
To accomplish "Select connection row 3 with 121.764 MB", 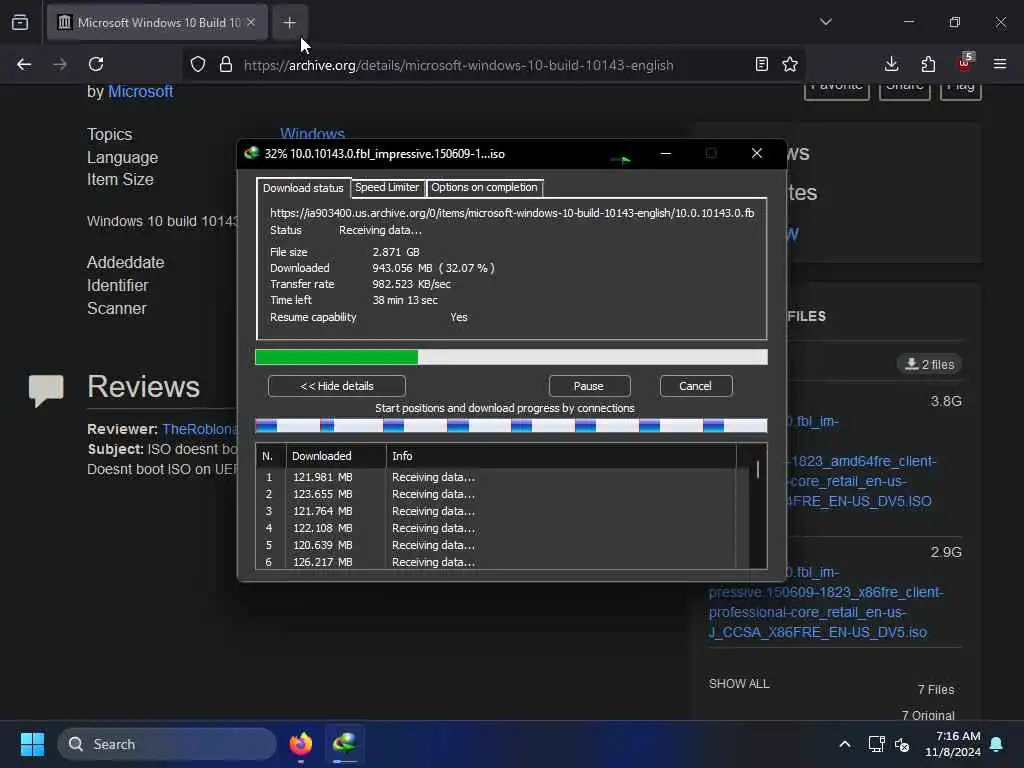I will 496,511.
